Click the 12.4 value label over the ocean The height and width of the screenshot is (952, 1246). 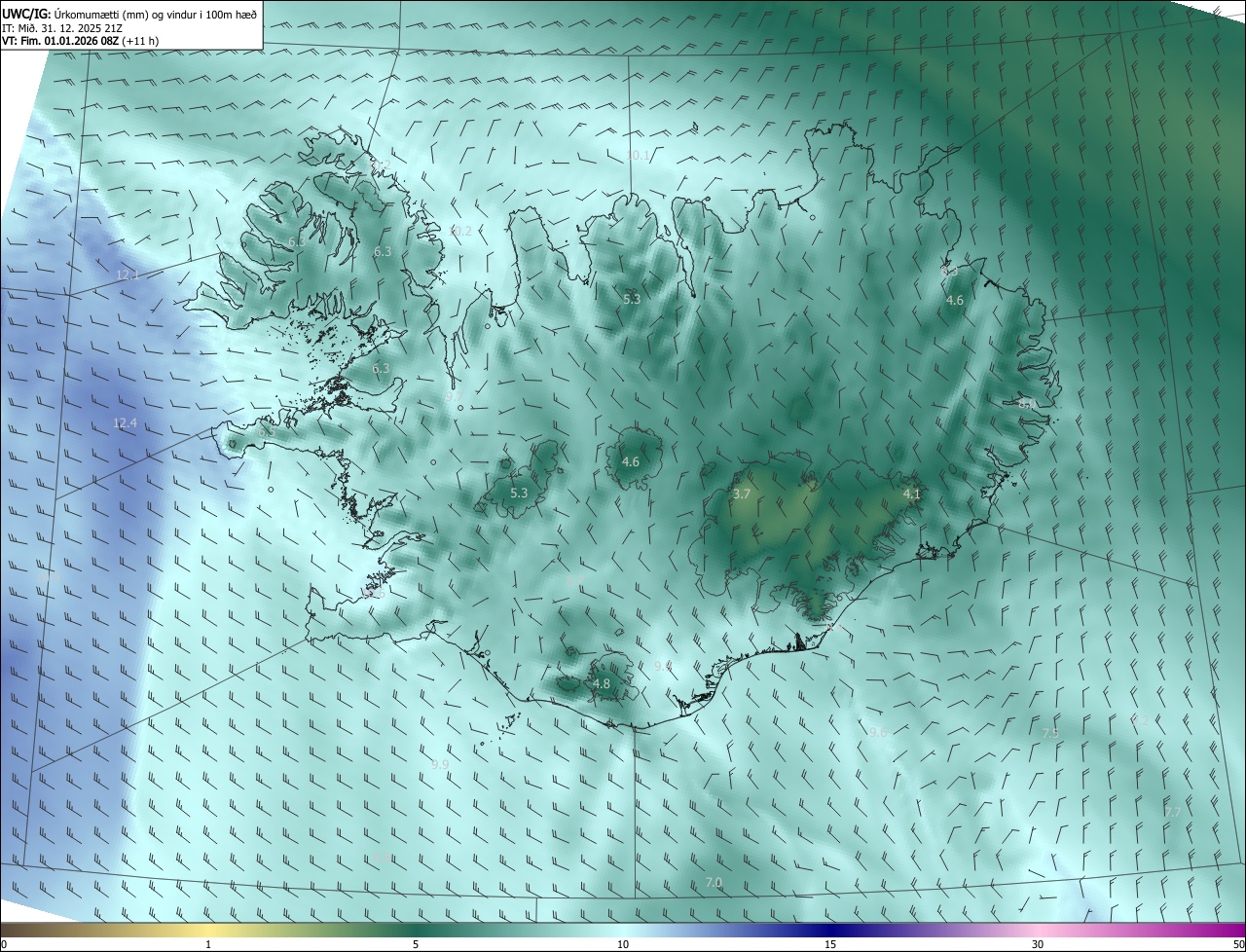pos(125,422)
